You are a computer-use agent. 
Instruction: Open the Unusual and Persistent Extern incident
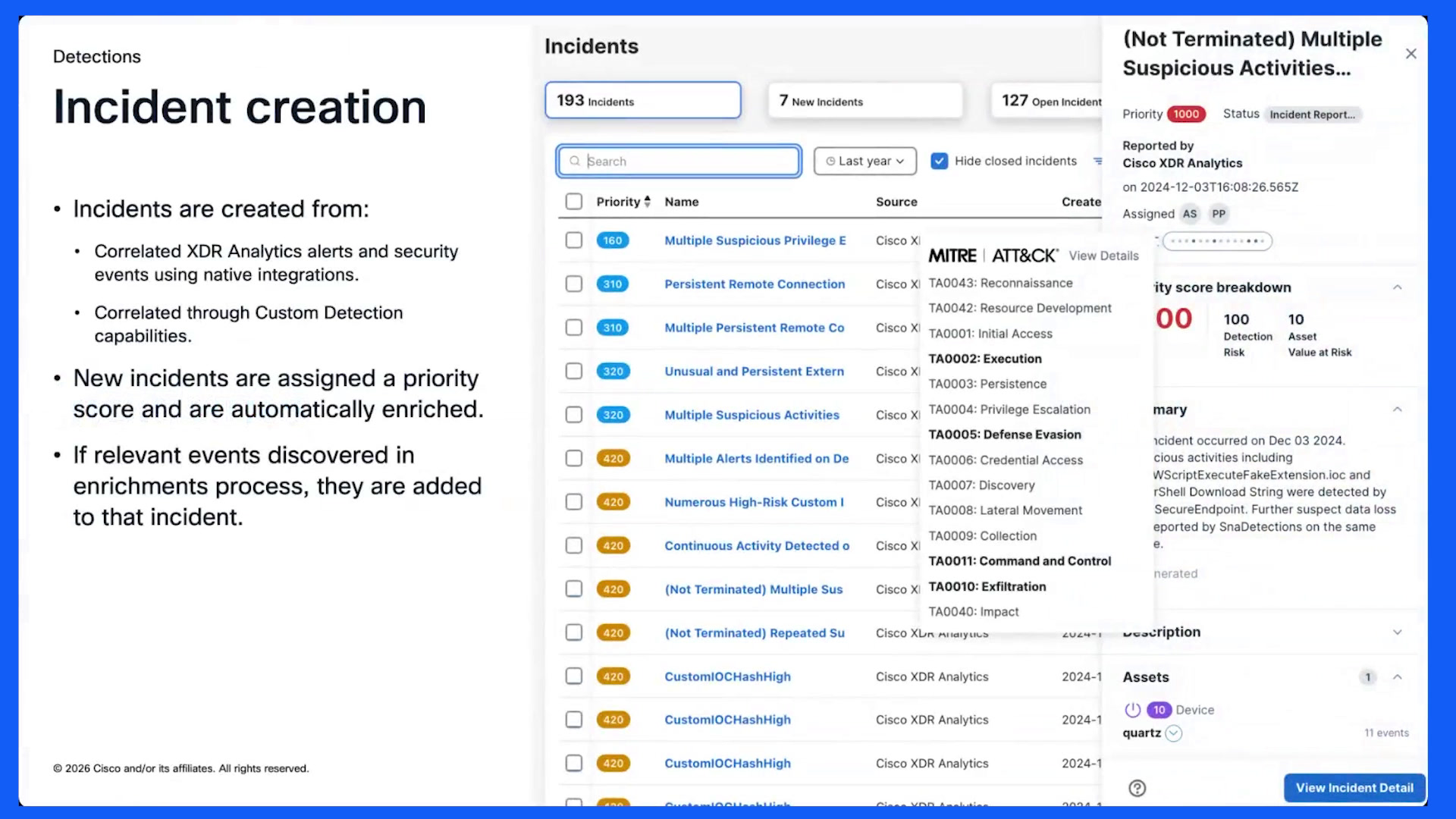[x=754, y=372]
